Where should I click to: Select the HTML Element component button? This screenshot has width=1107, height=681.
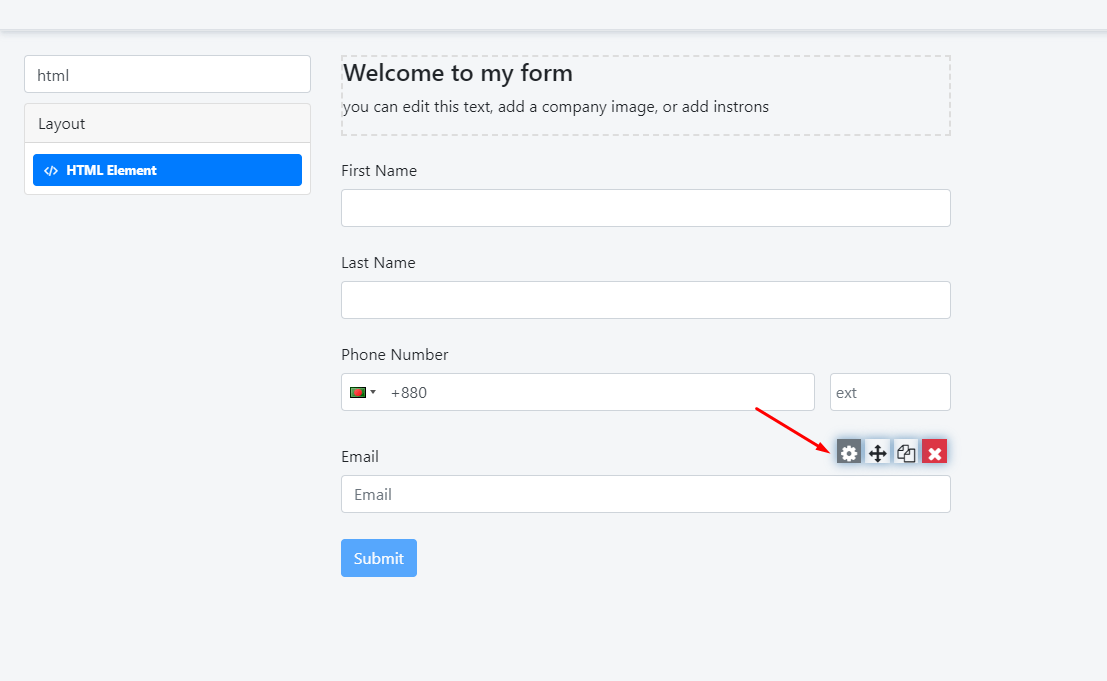point(167,170)
